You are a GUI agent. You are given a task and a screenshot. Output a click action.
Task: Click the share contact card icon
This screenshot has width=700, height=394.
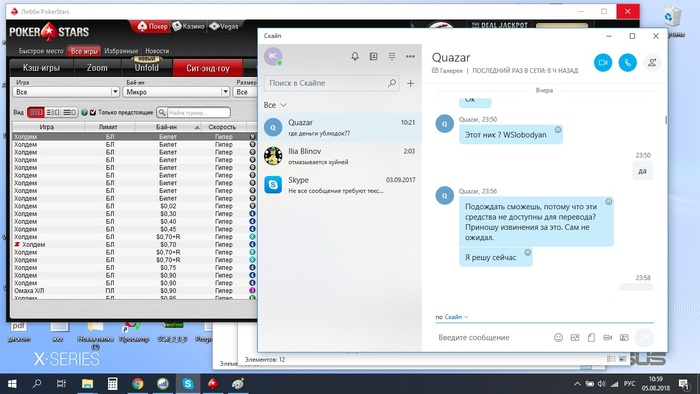624,337
